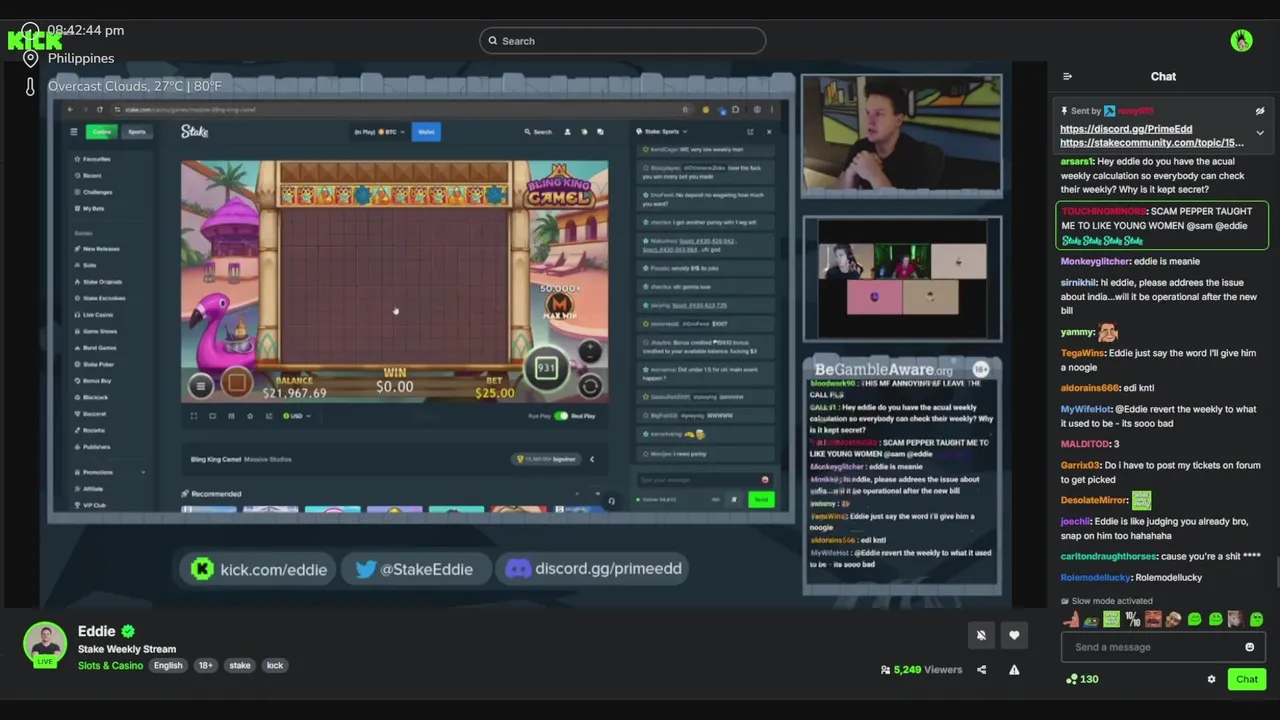Open the stakecommunity.com topic link
1280x720 pixels.
pos(1152,143)
